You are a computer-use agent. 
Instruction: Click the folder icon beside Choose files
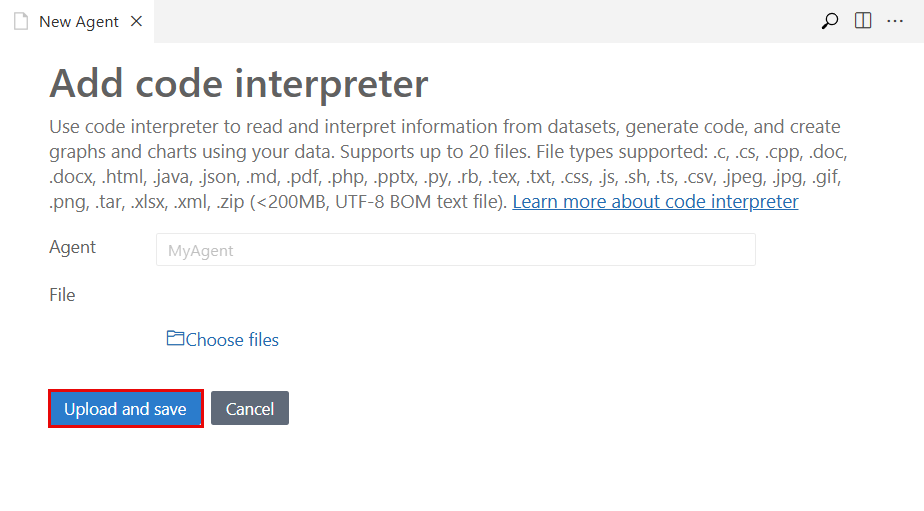pyautogui.click(x=175, y=339)
